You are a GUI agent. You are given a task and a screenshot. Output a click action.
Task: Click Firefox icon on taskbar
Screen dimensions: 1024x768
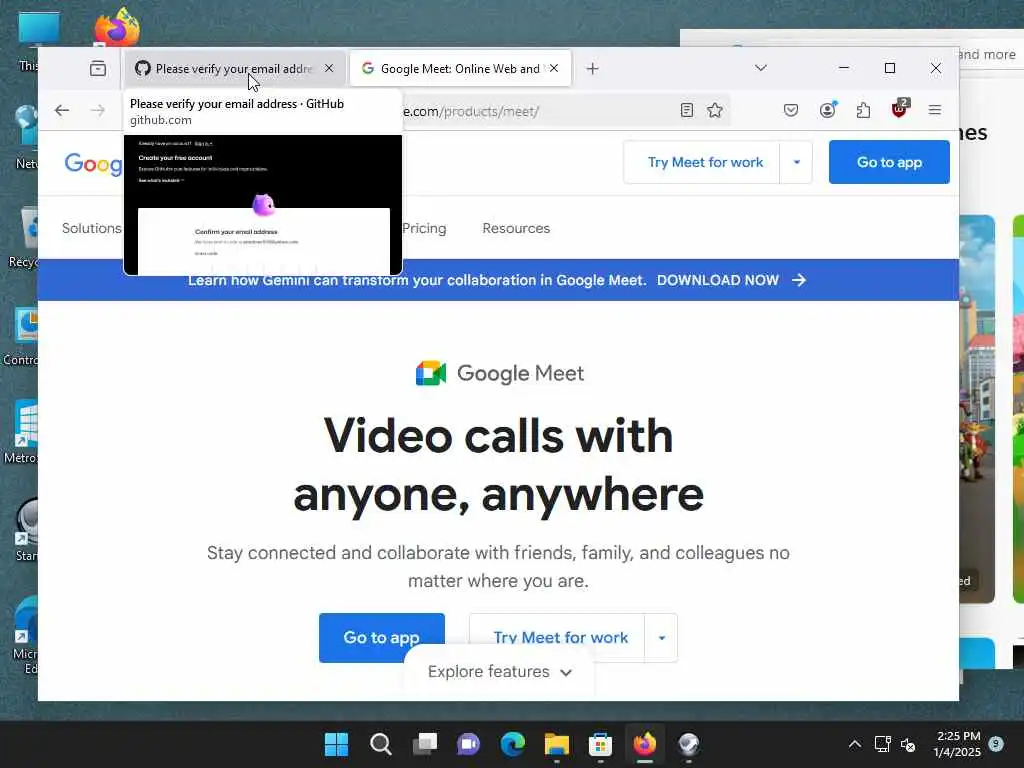pos(645,744)
